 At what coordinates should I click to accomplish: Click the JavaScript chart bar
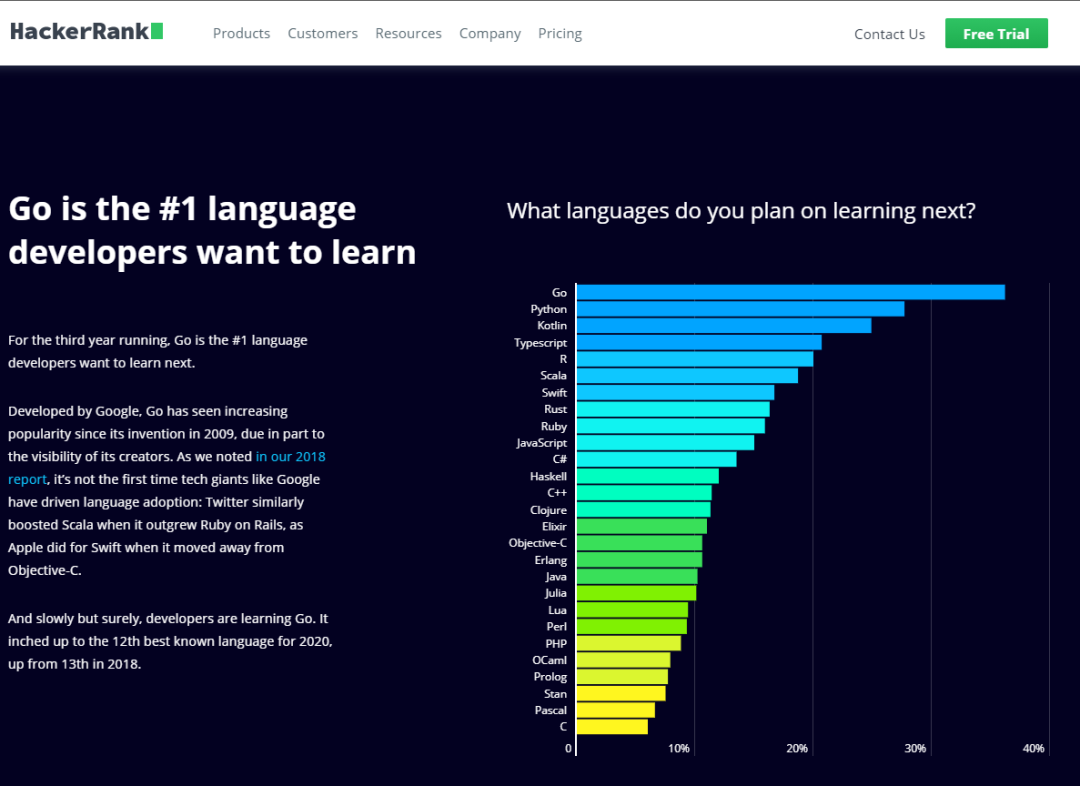(665, 442)
